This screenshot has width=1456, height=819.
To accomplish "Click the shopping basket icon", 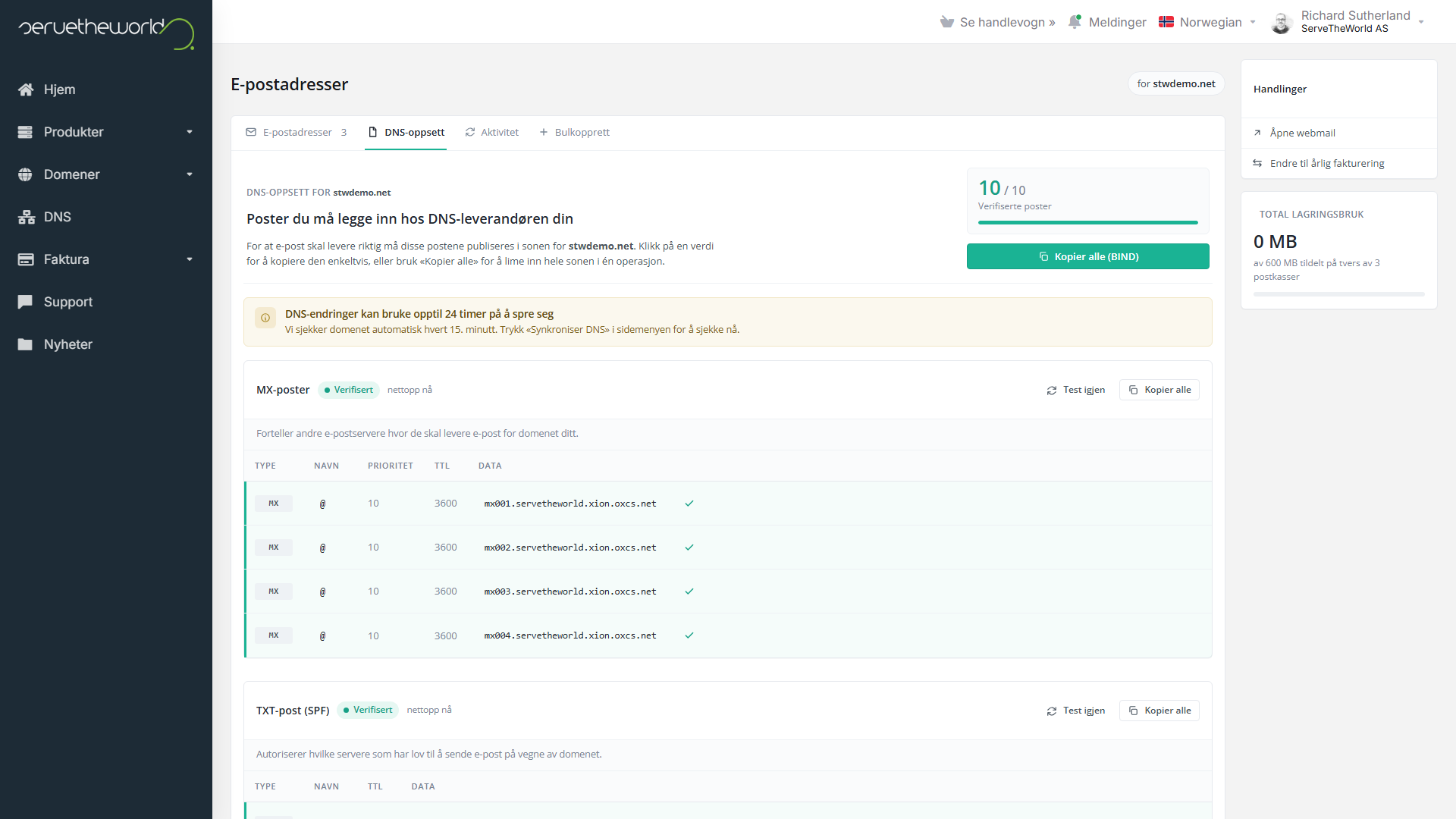I will (946, 22).
